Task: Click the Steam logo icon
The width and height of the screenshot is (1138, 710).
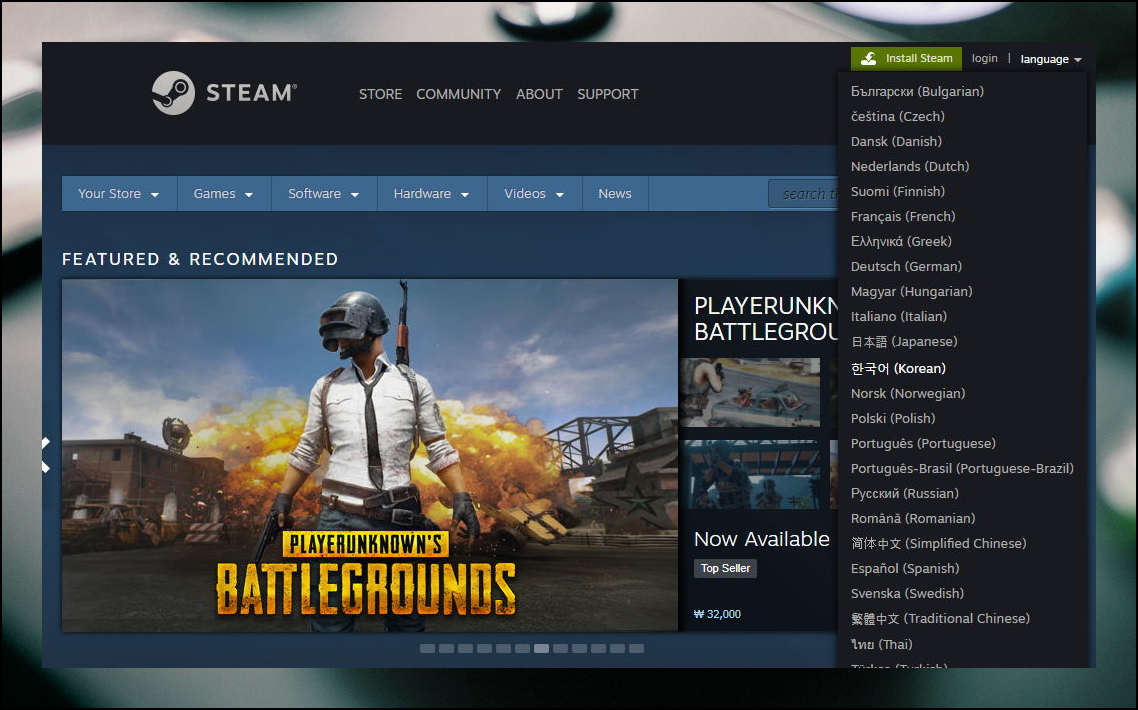Action: [x=173, y=93]
